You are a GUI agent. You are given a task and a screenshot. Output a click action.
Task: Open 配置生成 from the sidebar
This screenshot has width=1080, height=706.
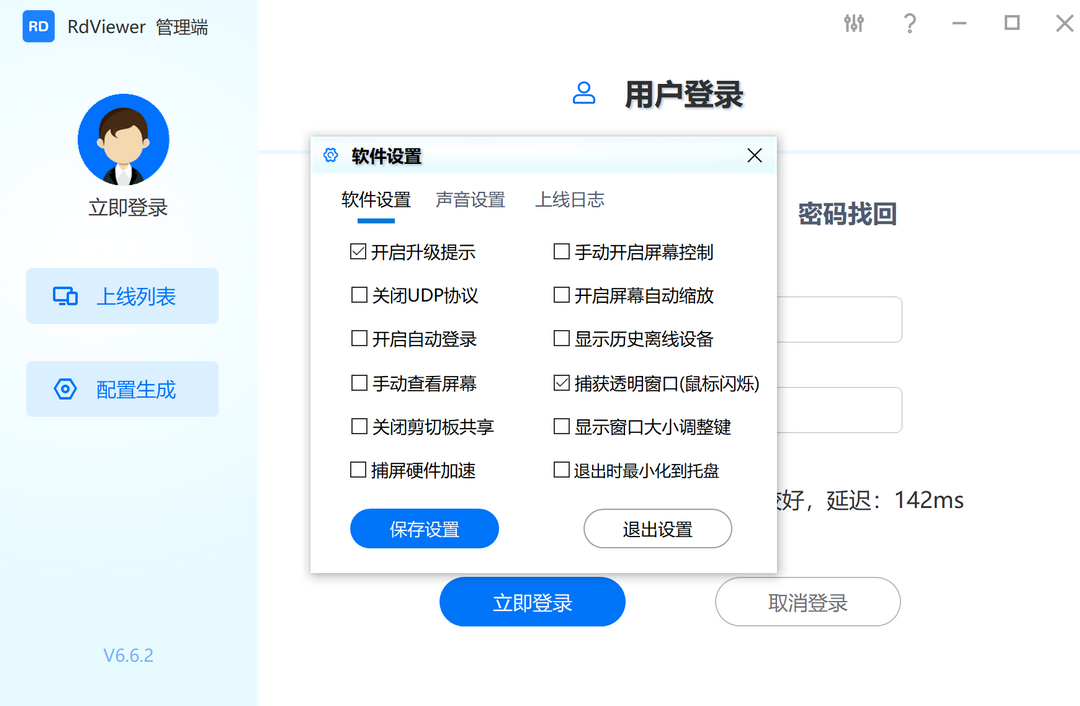[x=122, y=388]
